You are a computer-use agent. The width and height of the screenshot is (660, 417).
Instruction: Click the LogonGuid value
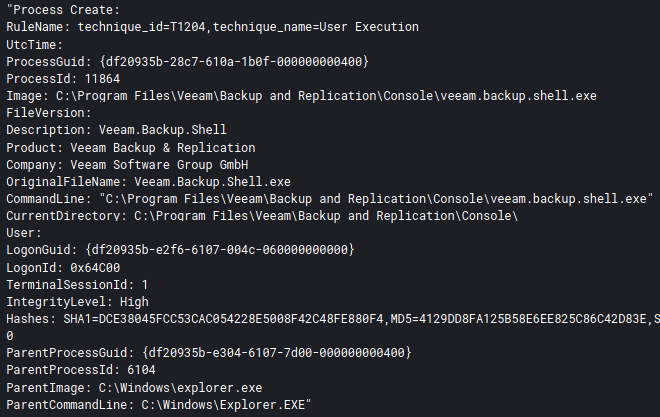[220, 250]
